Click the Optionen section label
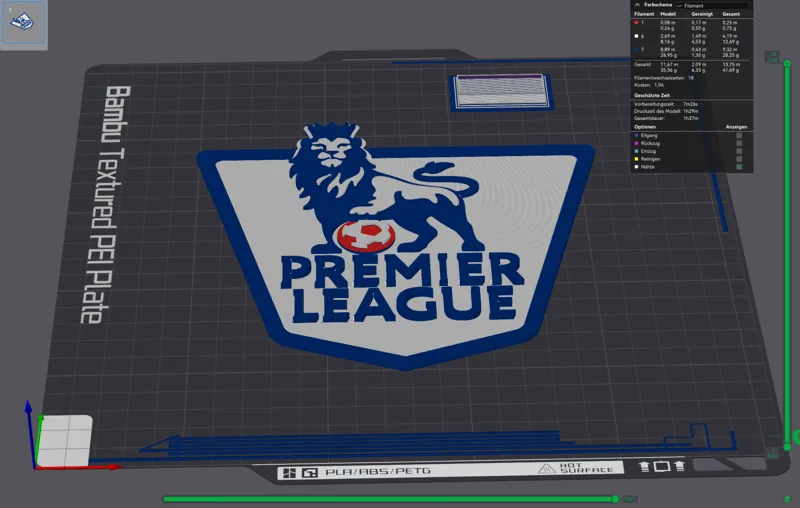 (645, 127)
